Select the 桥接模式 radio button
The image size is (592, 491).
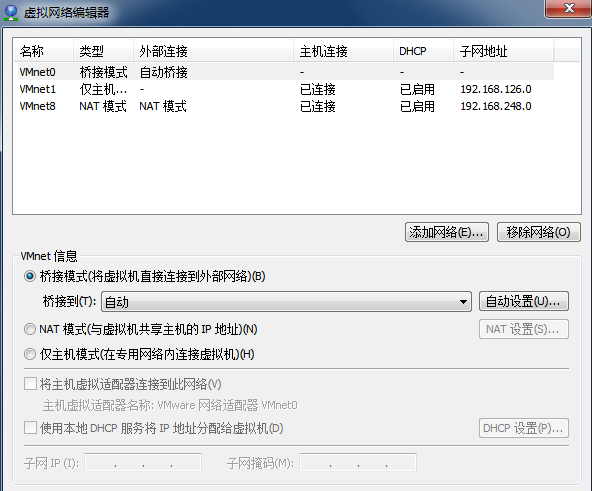[30, 276]
